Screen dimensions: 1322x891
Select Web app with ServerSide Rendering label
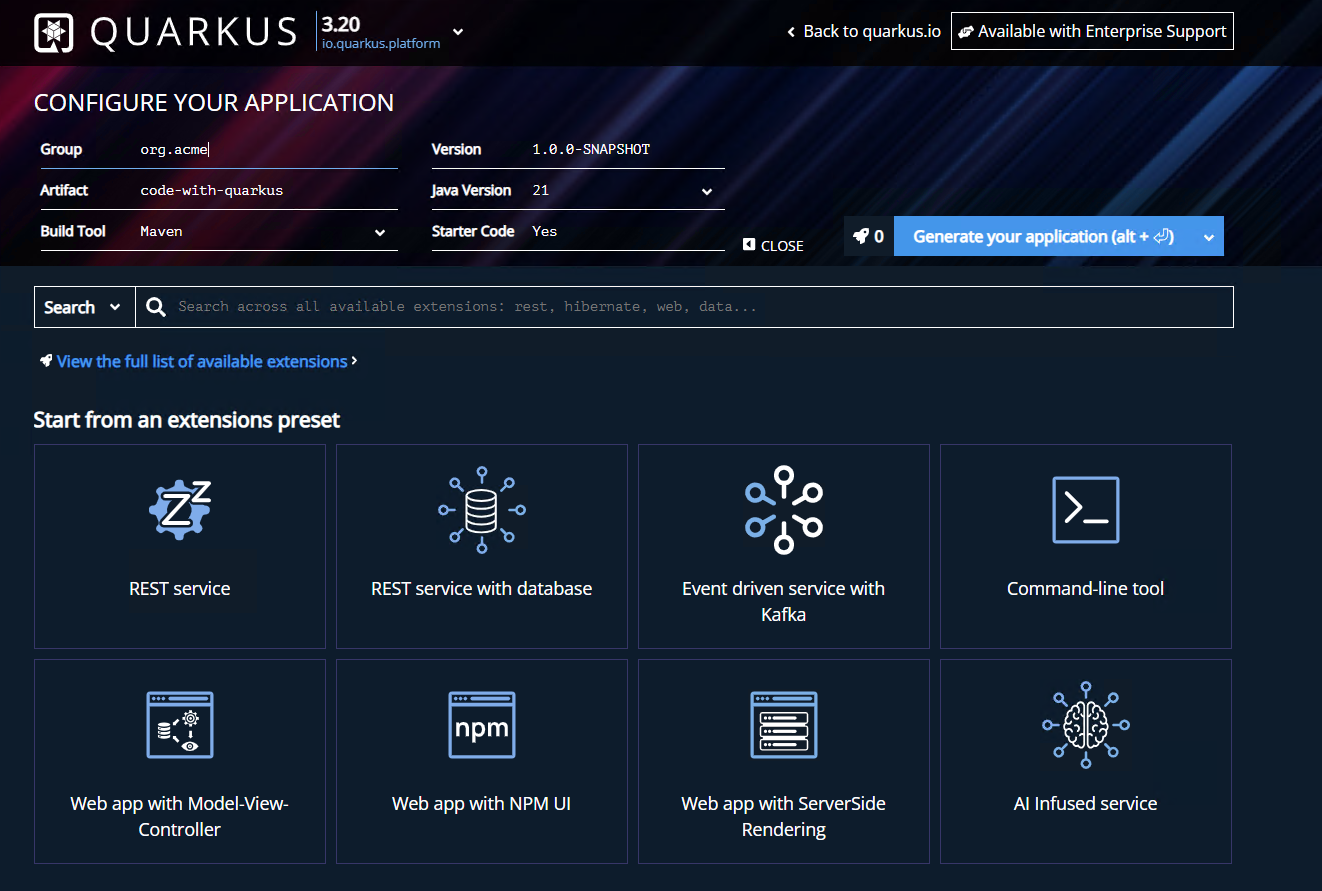(784, 816)
